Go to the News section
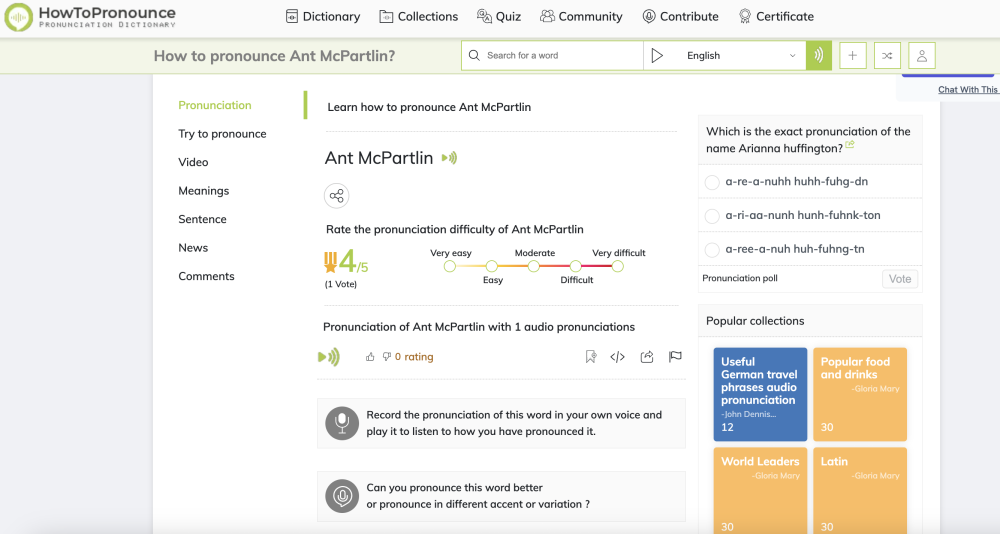The height and width of the screenshot is (534, 1000). pyautogui.click(x=193, y=248)
